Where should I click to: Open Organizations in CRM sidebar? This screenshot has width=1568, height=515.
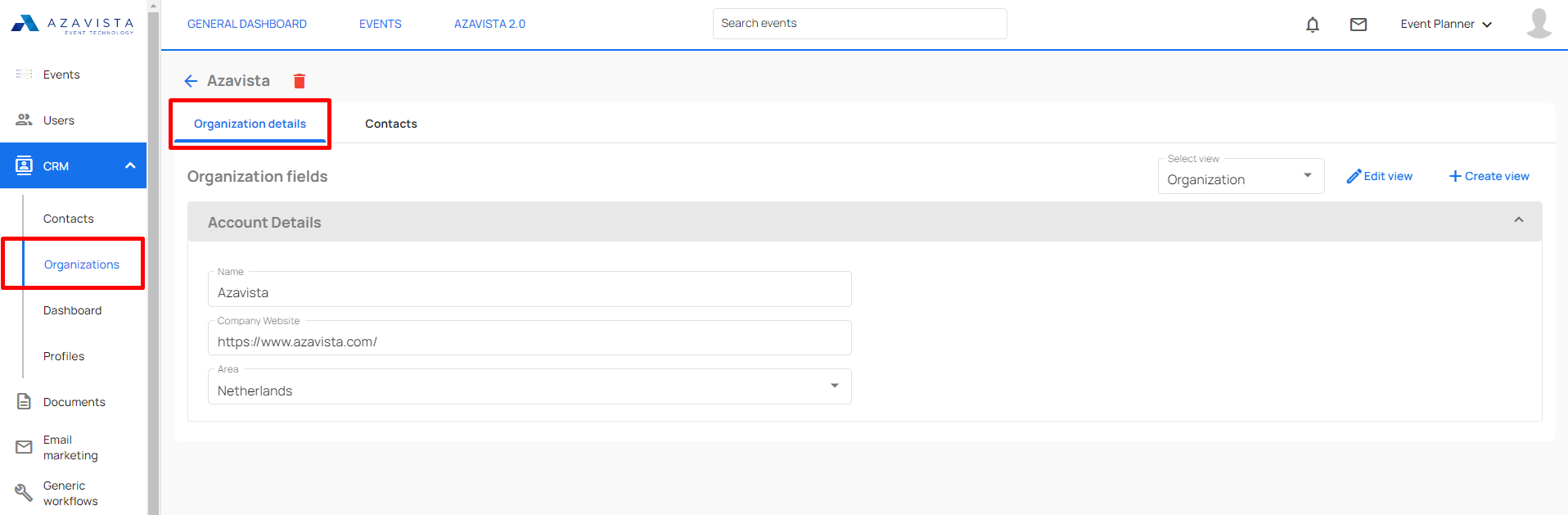pos(82,264)
